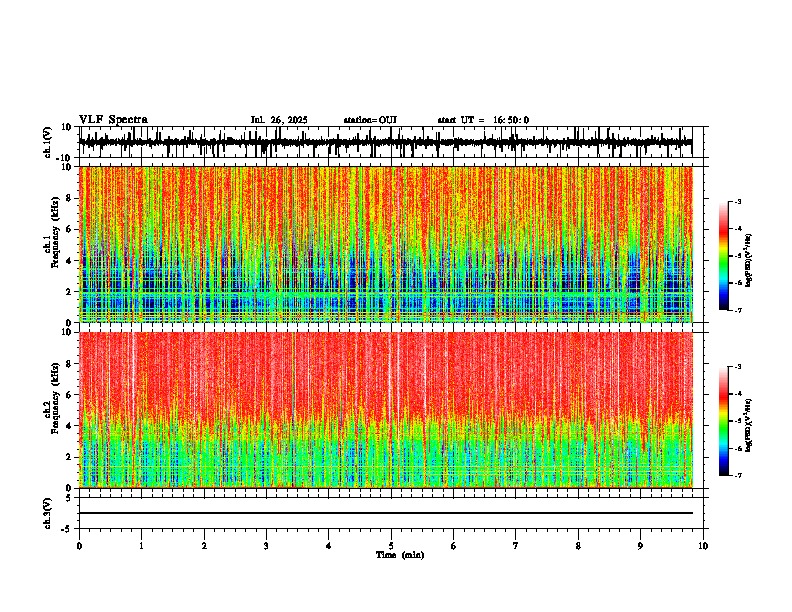Screen dimensions: 792x612
Task: Click the ch.2 spectrogram color bar
Action: click(723, 421)
